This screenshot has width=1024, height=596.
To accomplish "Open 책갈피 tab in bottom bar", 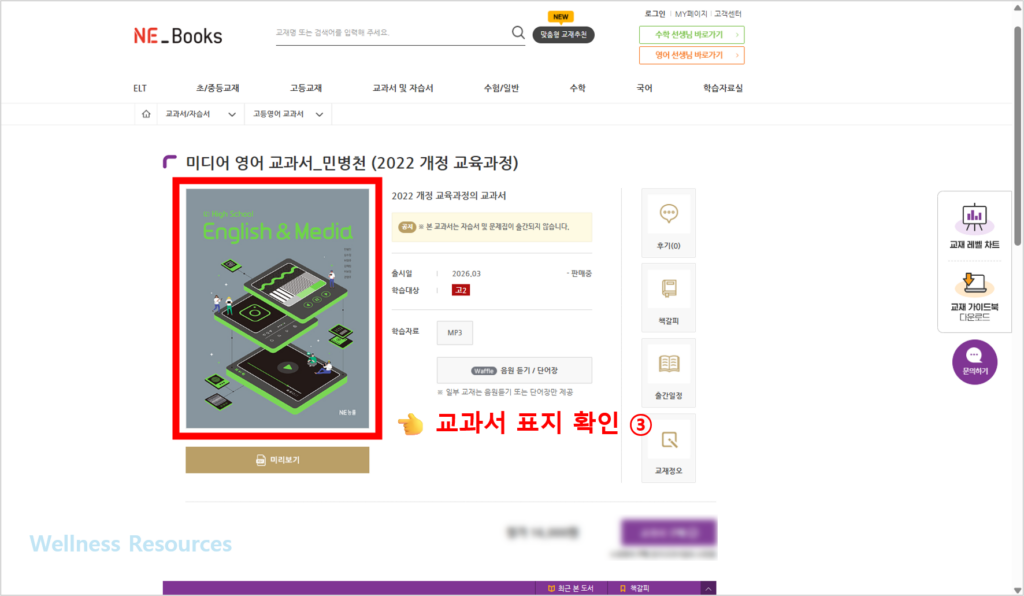I will 634,589.
